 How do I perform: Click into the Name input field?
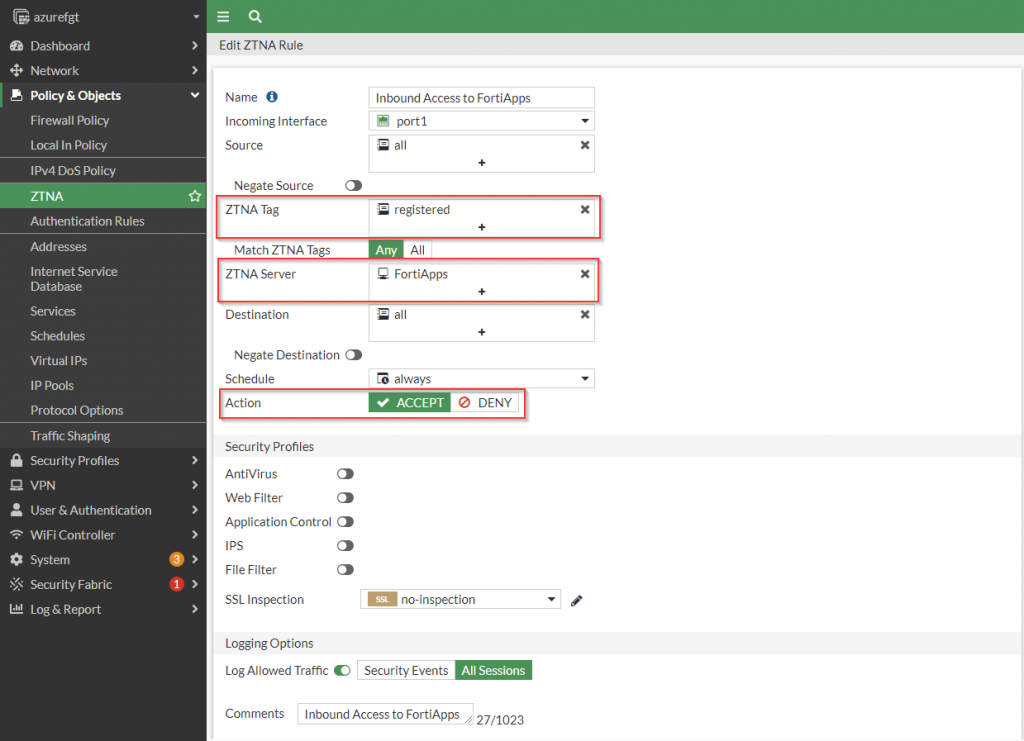click(481, 98)
